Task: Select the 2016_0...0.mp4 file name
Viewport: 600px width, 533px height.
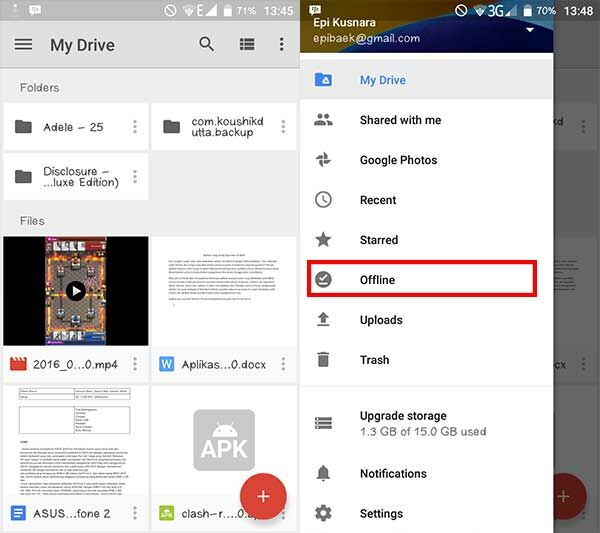Action: 75,364
